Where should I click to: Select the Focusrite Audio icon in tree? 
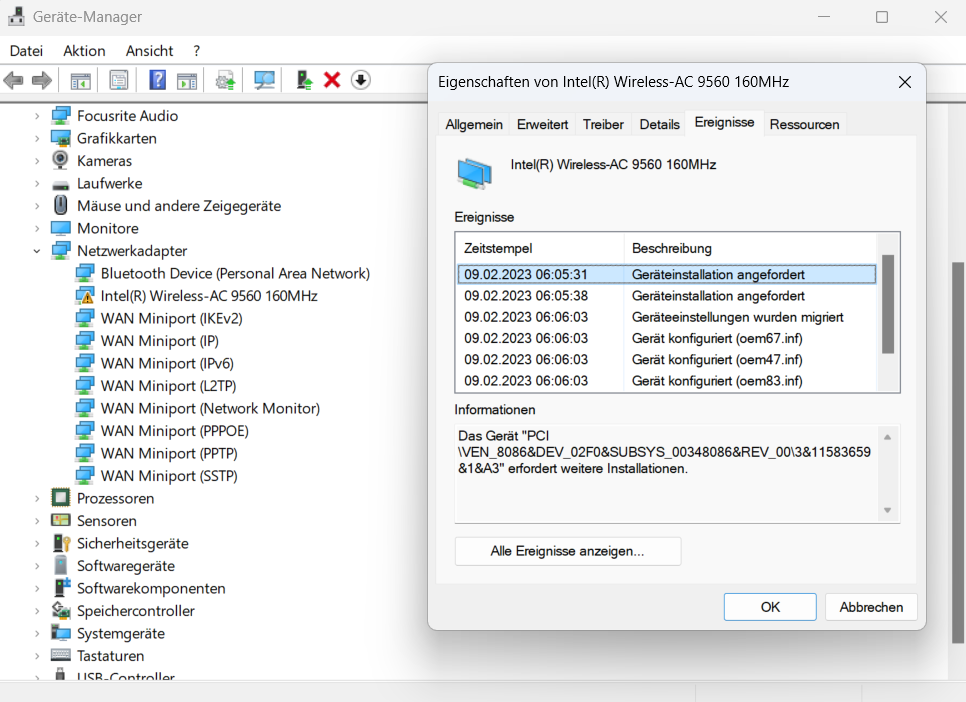pyautogui.click(x=61, y=116)
